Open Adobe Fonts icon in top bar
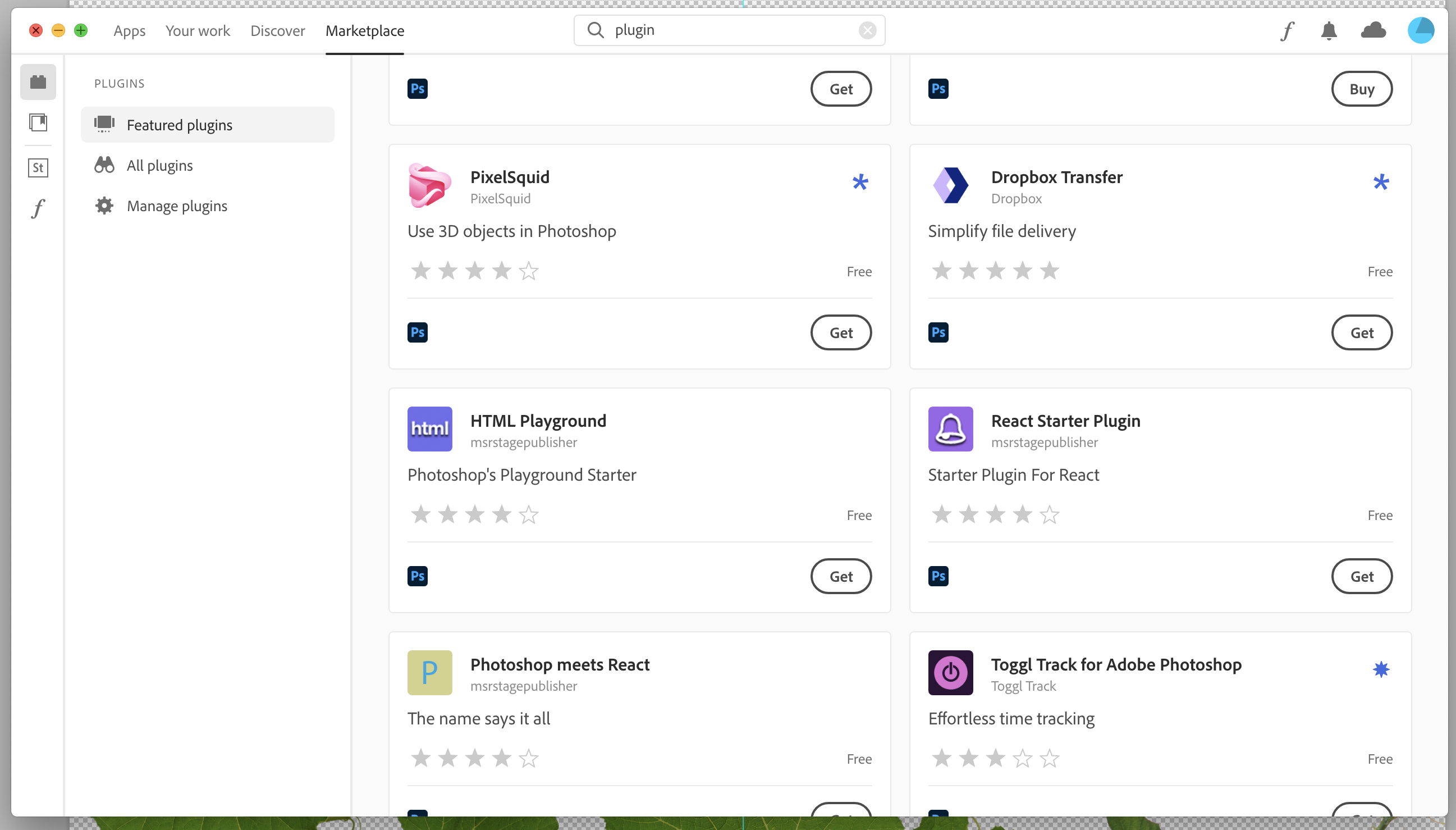 click(1288, 30)
